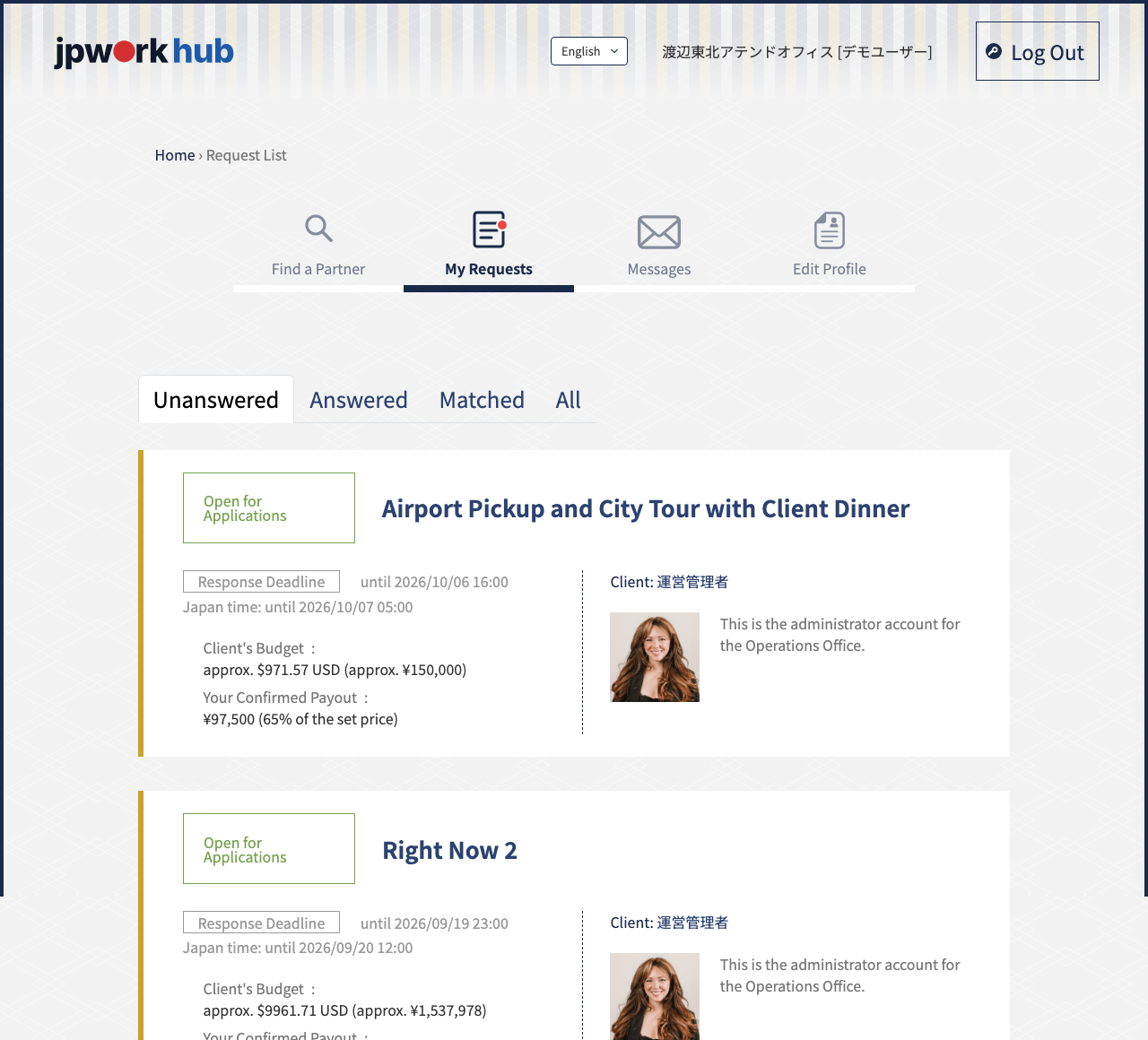The width and height of the screenshot is (1148, 1040).
Task: Open the English language dropdown
Action: click(589, 51)
